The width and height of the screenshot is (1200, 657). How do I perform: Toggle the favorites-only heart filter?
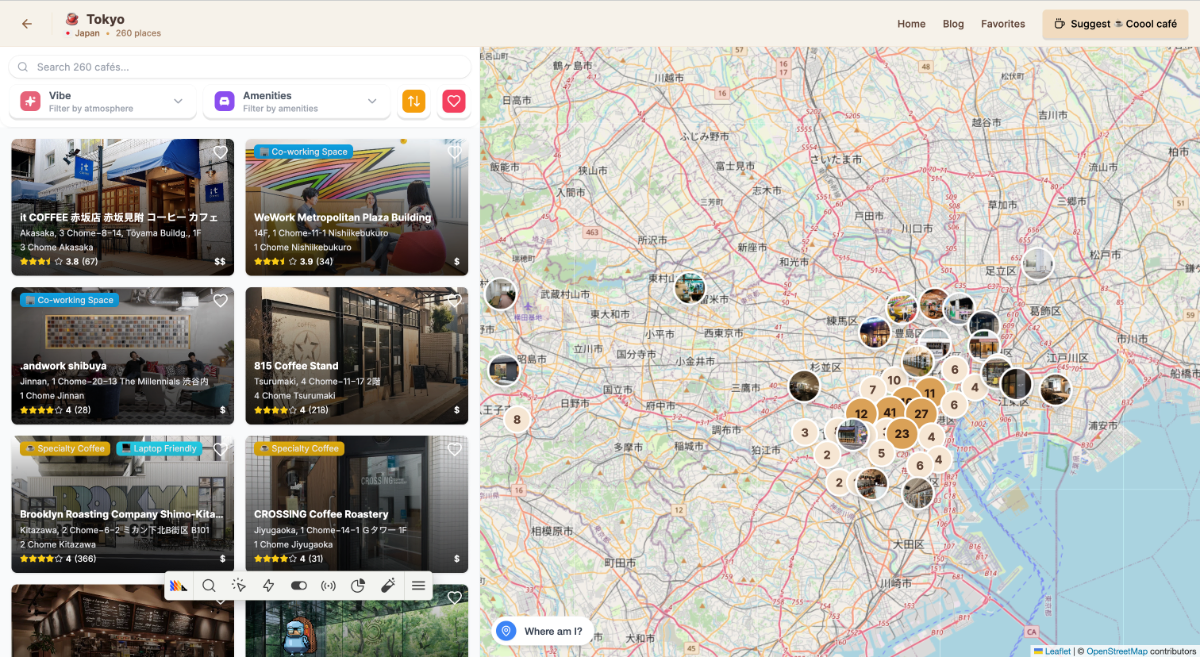[x=454, y=101]
